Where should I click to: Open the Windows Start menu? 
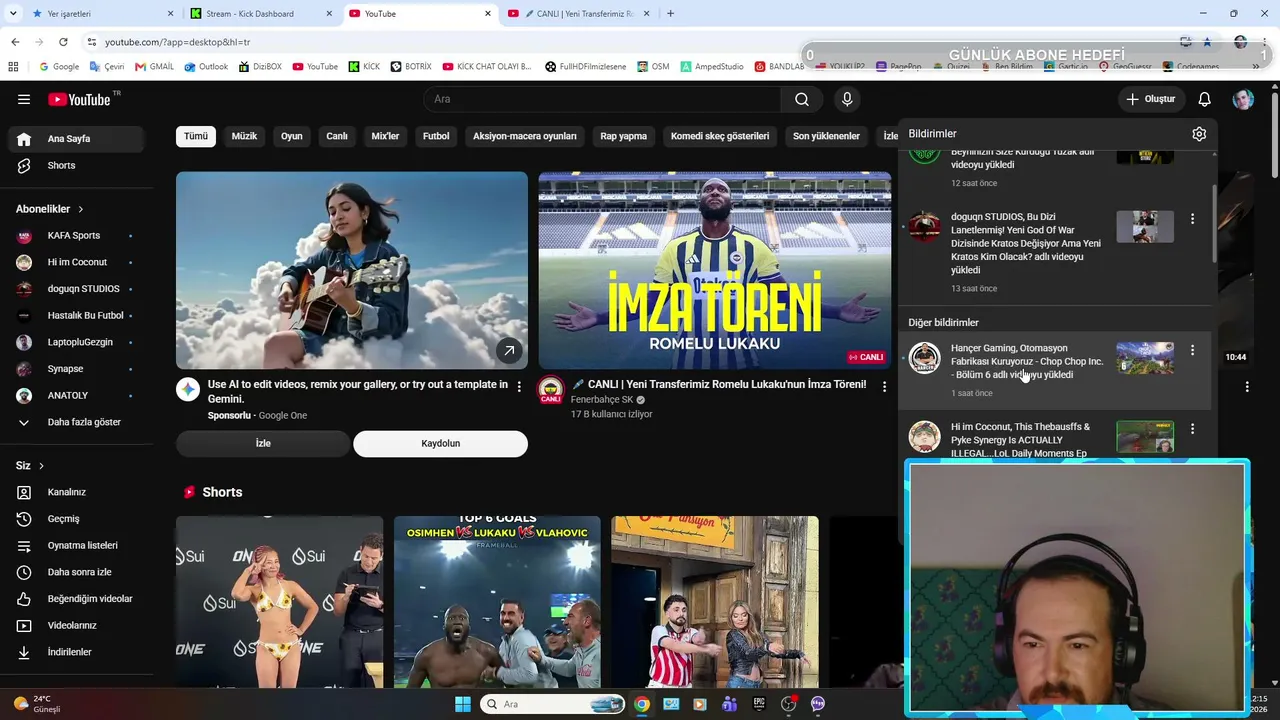463,704
